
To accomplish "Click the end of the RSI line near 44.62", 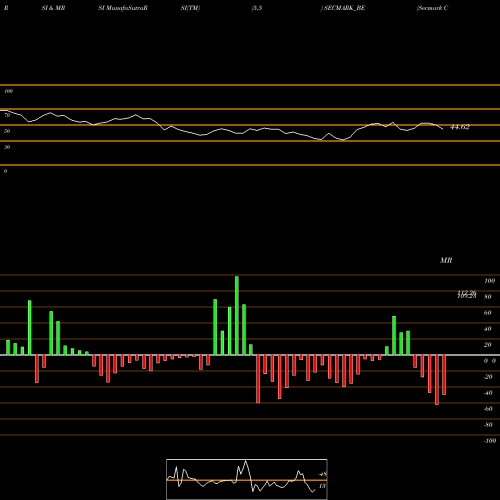I will tap(443, 129).
